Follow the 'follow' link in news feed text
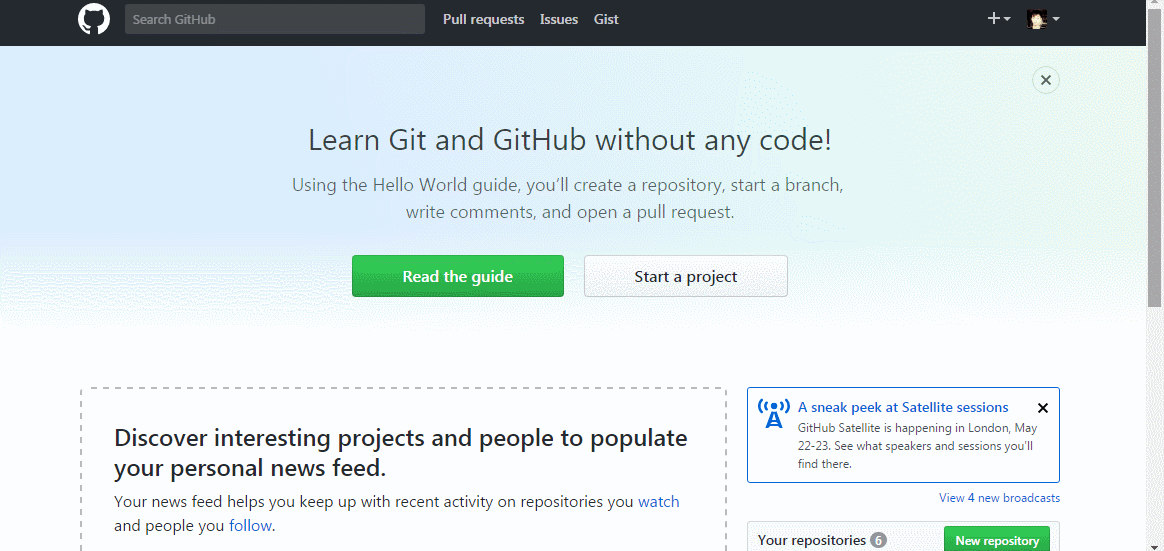The image size is (1164, 551). (251, 526)
